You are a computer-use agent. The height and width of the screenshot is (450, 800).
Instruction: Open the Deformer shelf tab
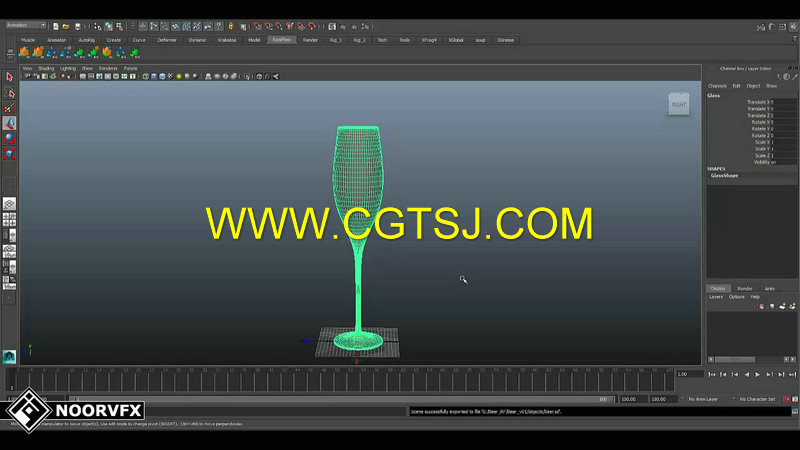pos(167,40)
